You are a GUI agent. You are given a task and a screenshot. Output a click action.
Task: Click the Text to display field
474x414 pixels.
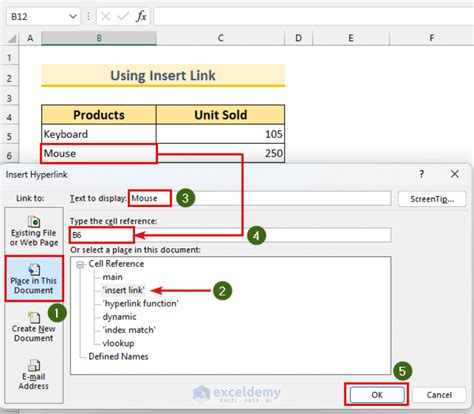pos(260,198)
